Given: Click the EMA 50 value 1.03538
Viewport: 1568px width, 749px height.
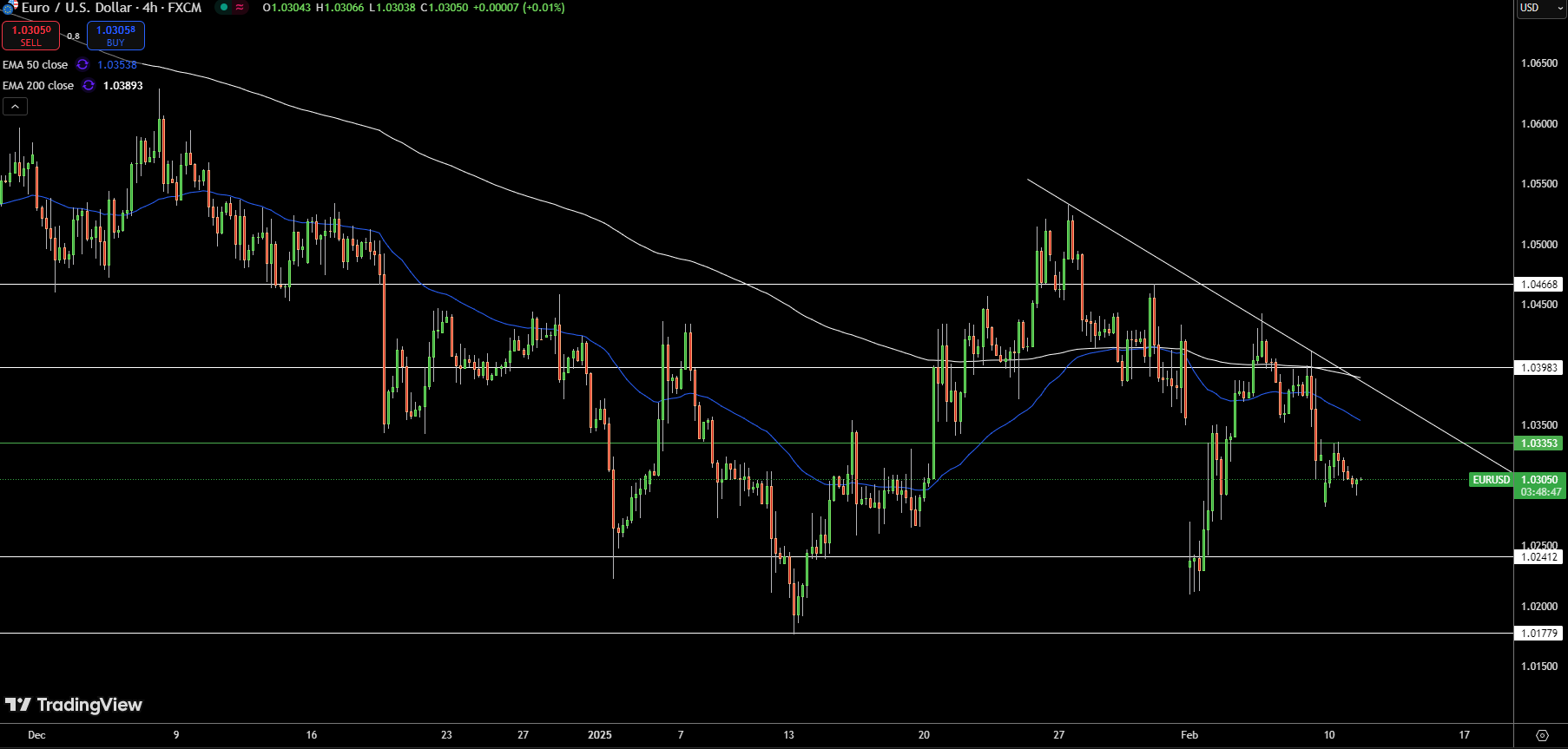Looking at the screenshot, I should (117, 64).
